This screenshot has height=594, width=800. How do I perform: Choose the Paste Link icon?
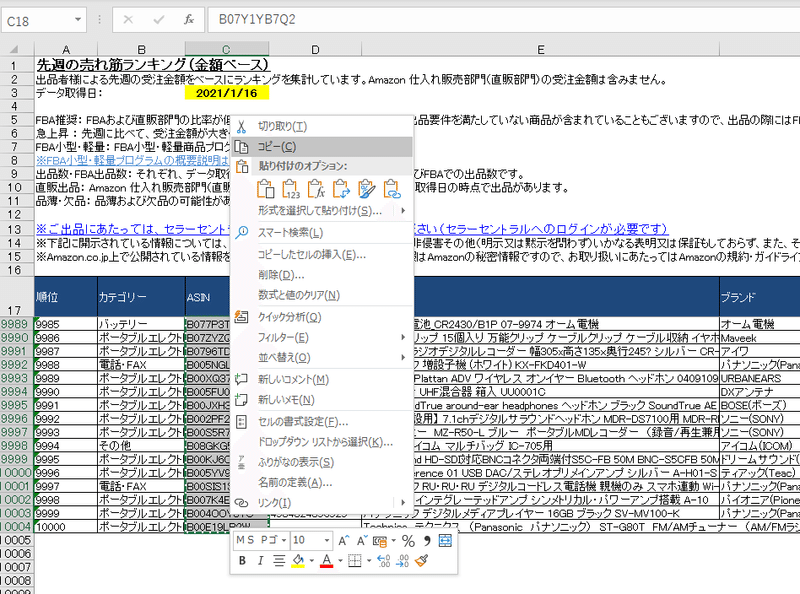point(392,189)
